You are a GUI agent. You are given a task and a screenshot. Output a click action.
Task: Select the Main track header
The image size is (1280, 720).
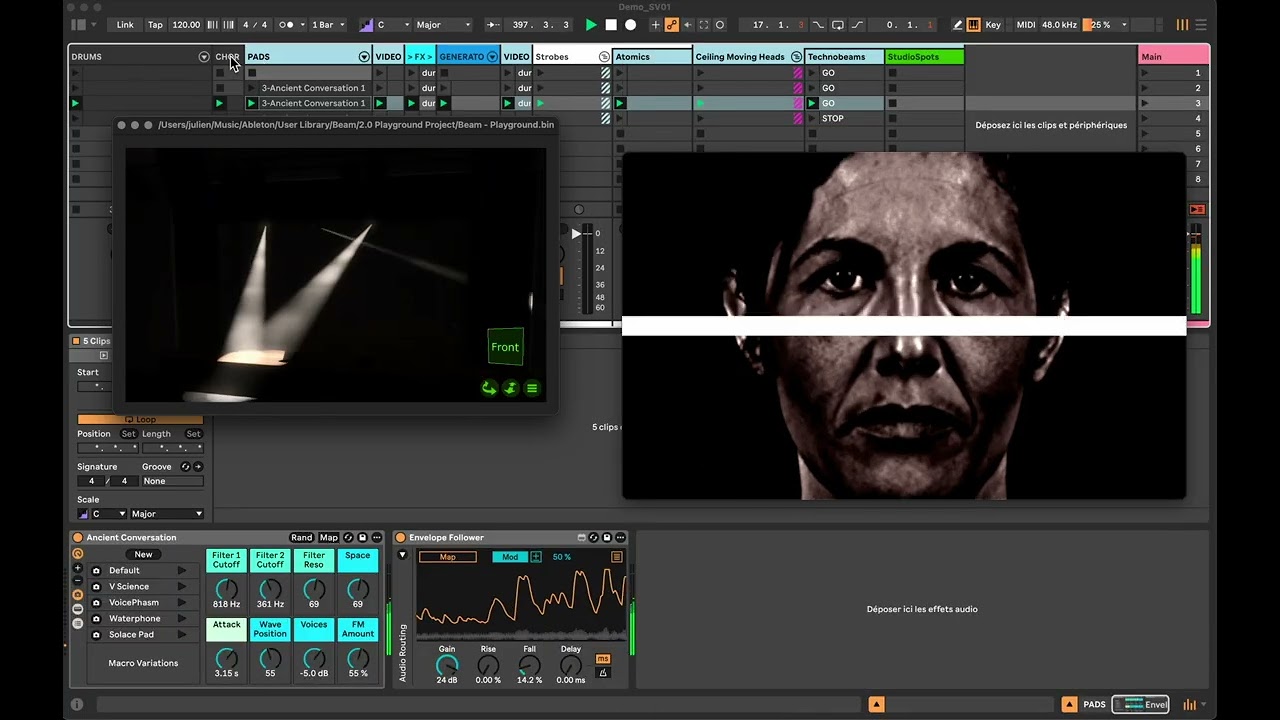(x=1174, y=57)
